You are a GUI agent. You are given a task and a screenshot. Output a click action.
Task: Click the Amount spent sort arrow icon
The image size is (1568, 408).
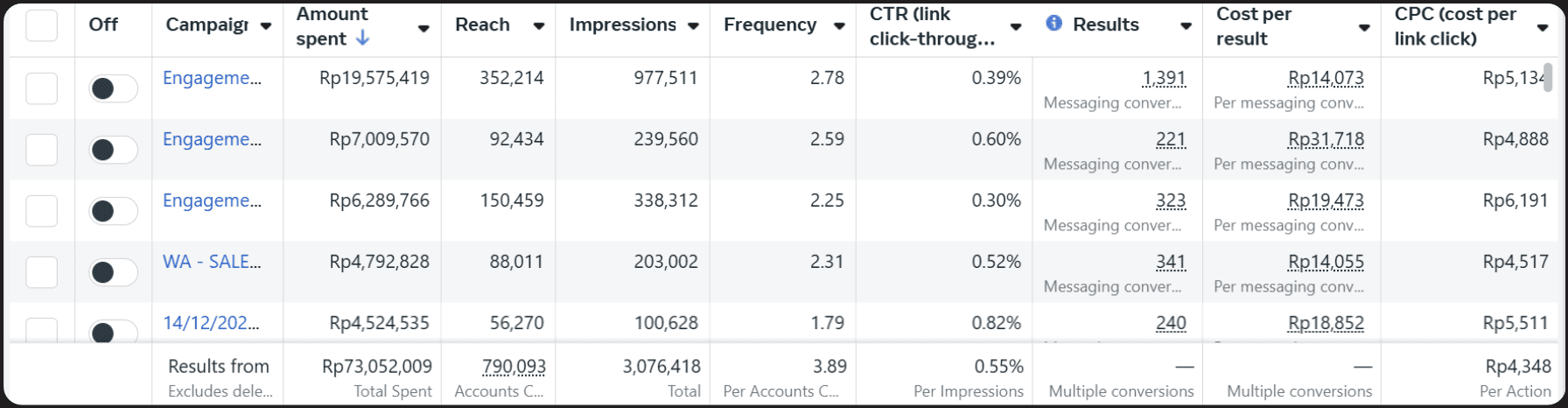coord(362,39)
